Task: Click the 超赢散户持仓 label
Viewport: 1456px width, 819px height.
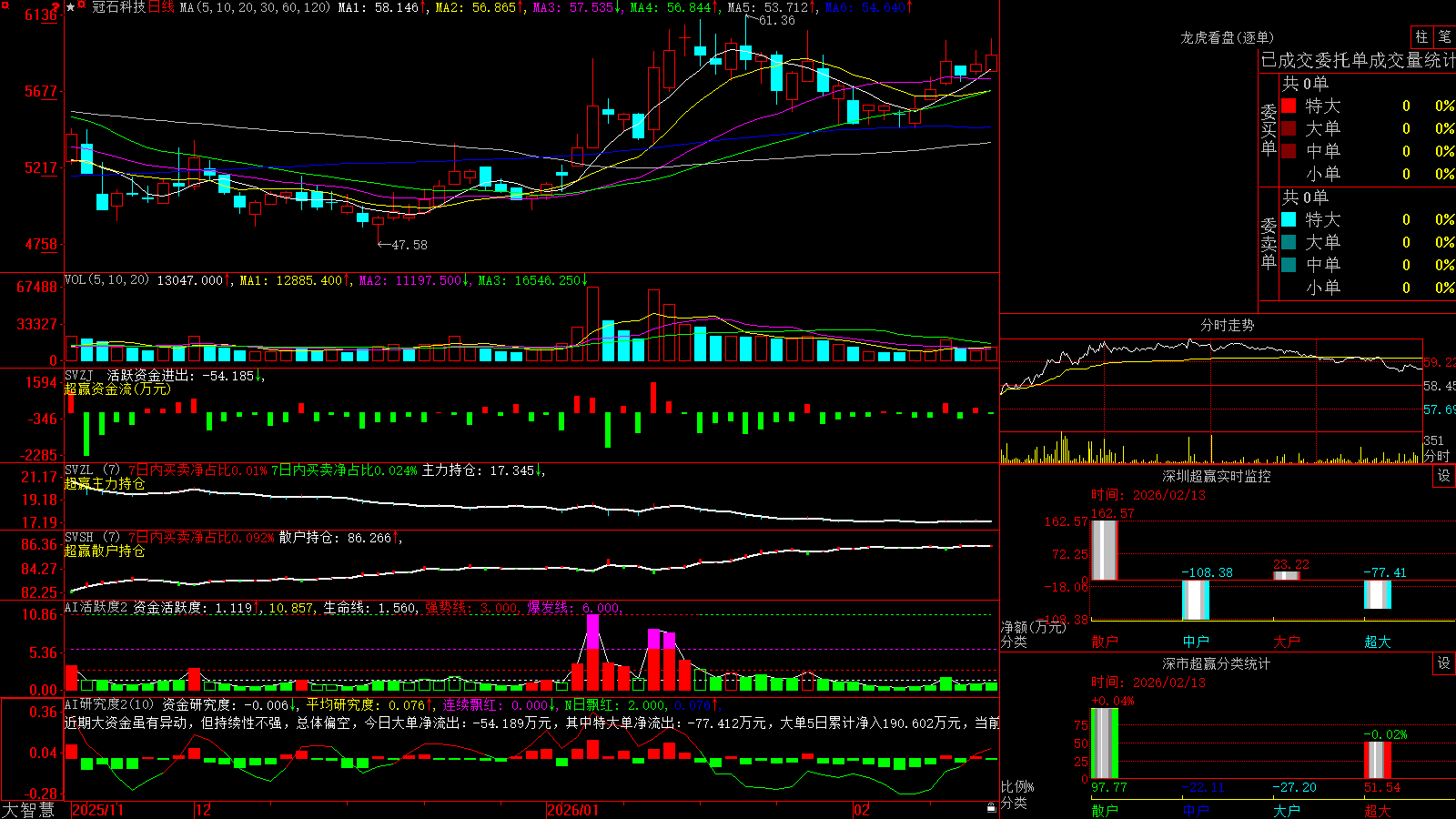Action: tap(105, 551)
